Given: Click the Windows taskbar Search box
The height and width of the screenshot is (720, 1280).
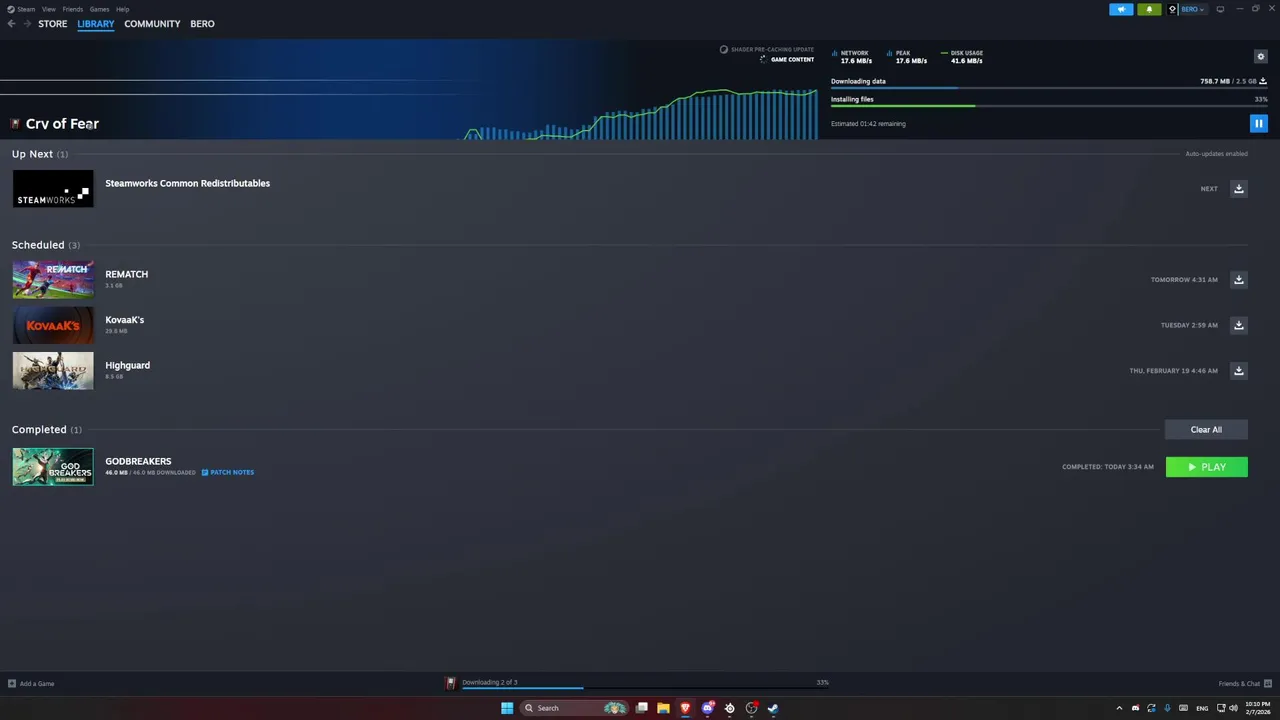Looking at the screenshot, I should pos(573,708).
